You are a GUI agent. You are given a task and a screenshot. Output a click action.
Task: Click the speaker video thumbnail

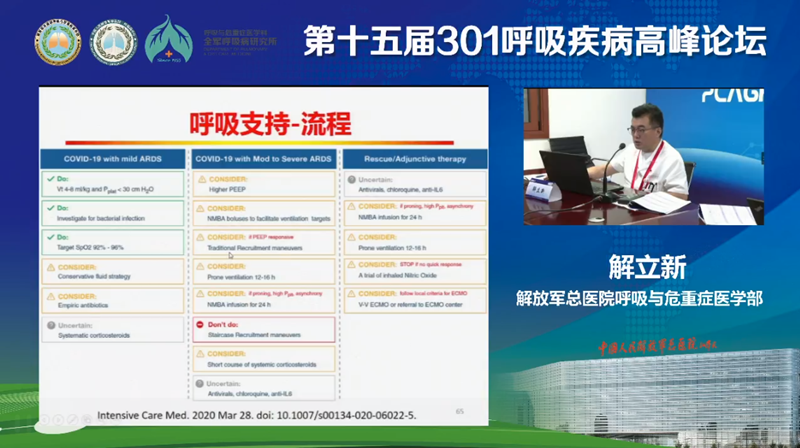[x=643, y=157]
